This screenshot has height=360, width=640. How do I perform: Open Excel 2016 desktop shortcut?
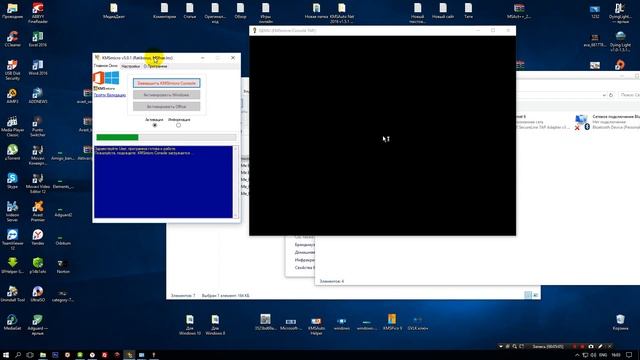pos(38,39)
